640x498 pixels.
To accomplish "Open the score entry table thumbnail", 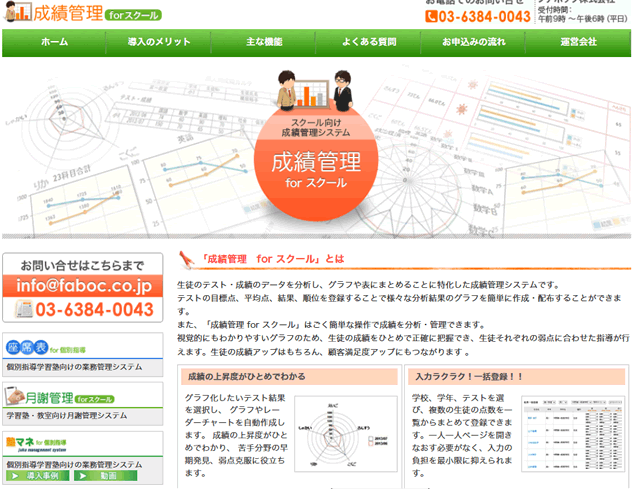I will pos(573,434).
